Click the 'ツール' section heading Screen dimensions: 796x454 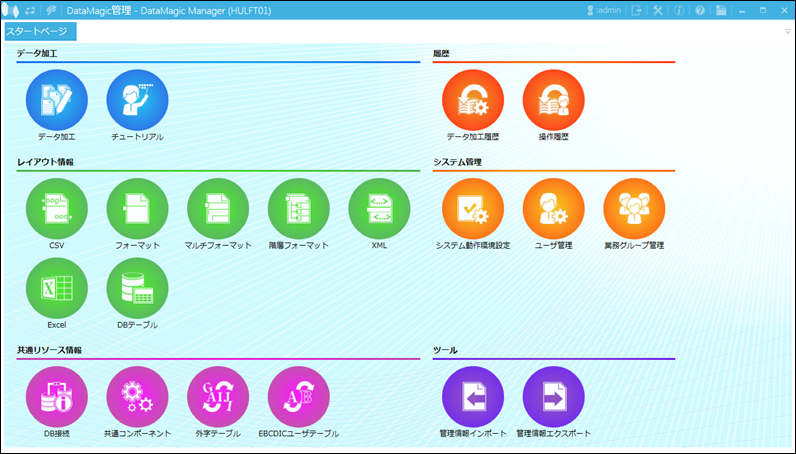click(x=445, y=350)
